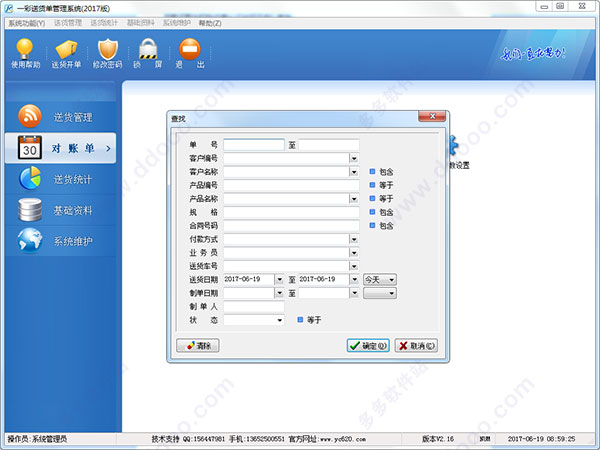
Task: Click the date-time in the status bar
Action: [541, 439]
